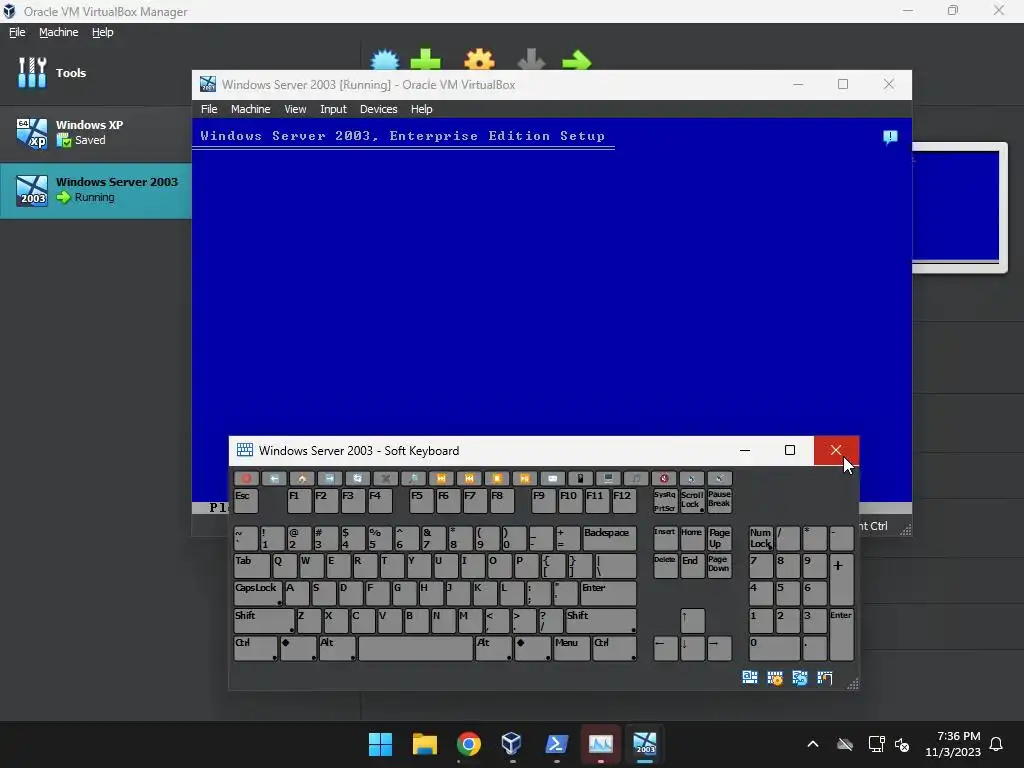Screen dimensions: 1024x768
Task: Click the red circle multimedia key
Action: [x=246, y=479]
